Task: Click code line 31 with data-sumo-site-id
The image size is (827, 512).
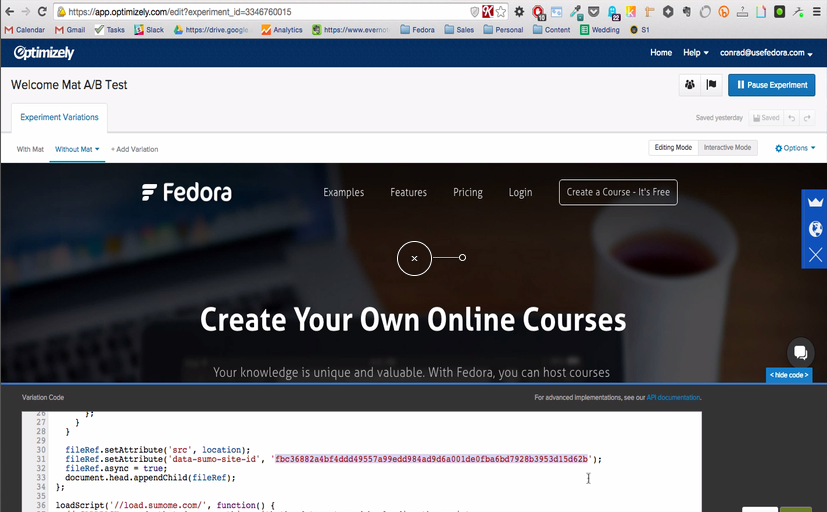Action: (334, 459)
